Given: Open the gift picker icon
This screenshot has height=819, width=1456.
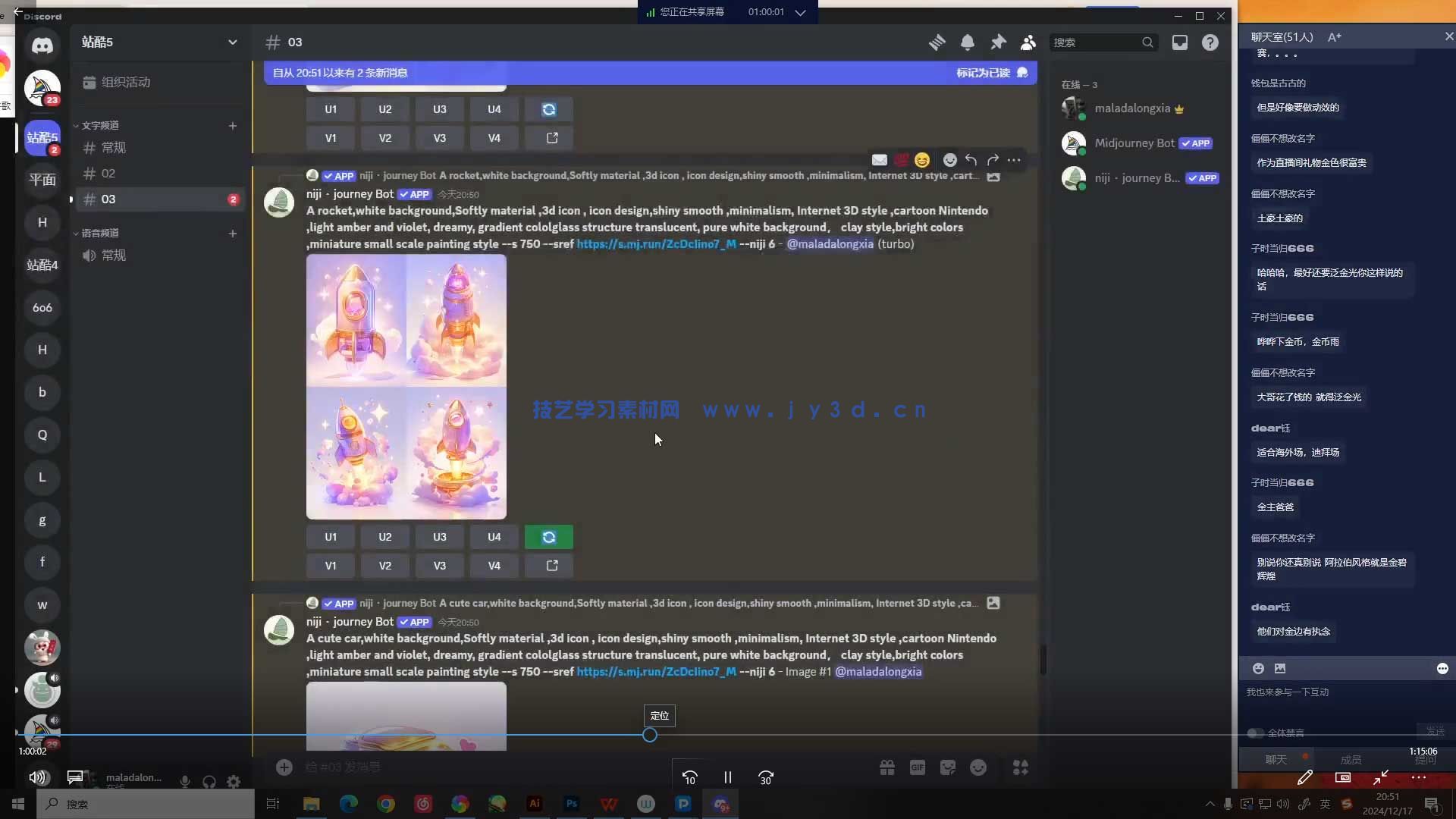Looking at the screenshot, I should [x=886, y=767].
